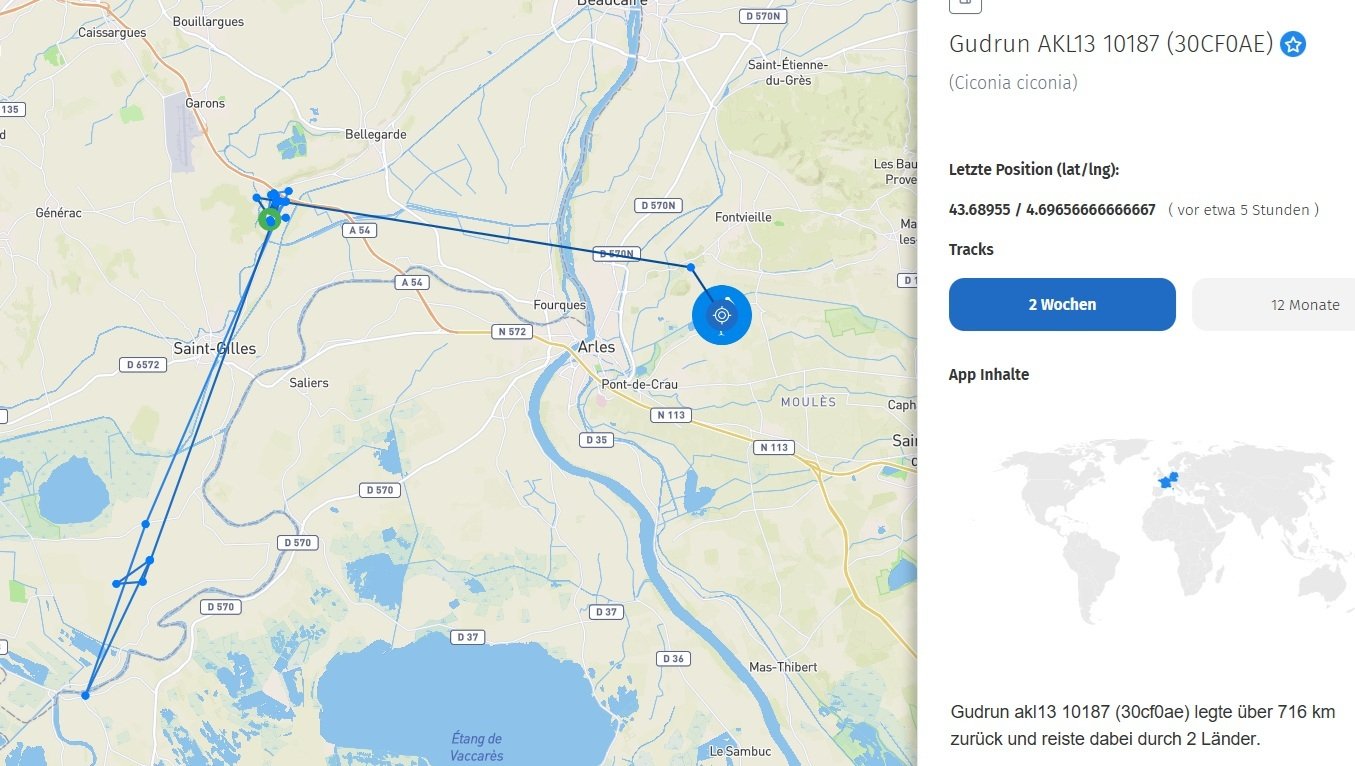Click the blue favorite star beside Gudrun's name
Screen dimensions: 1355x766
pyautogui.click(x=1293, y=44)
